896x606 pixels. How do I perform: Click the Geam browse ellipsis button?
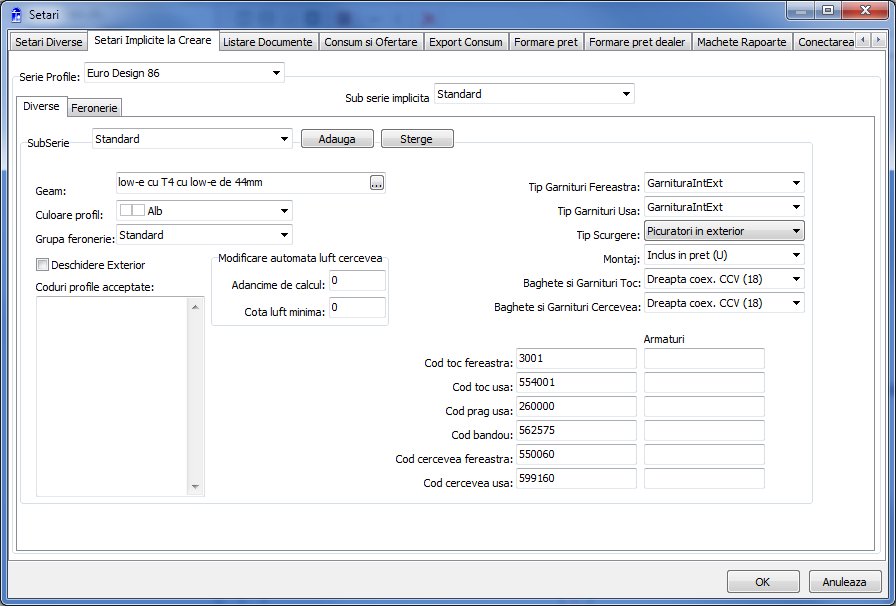(377, 182)
